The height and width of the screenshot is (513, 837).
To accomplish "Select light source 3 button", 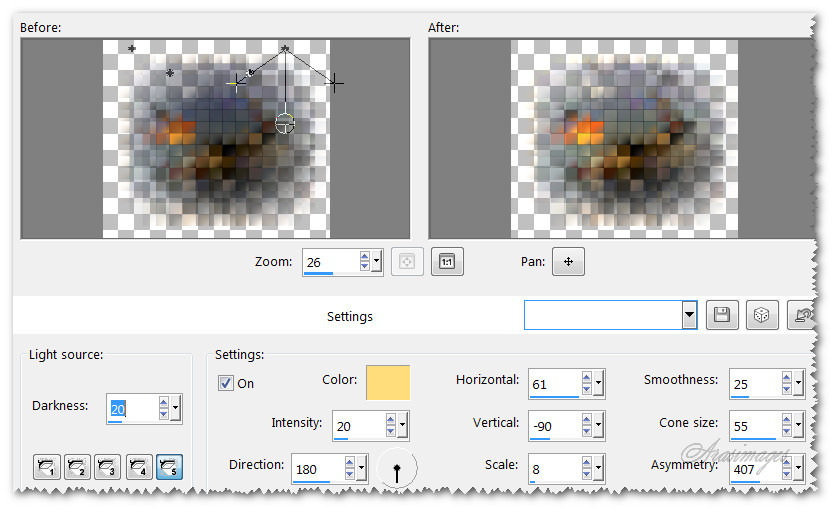I will 108,467.
